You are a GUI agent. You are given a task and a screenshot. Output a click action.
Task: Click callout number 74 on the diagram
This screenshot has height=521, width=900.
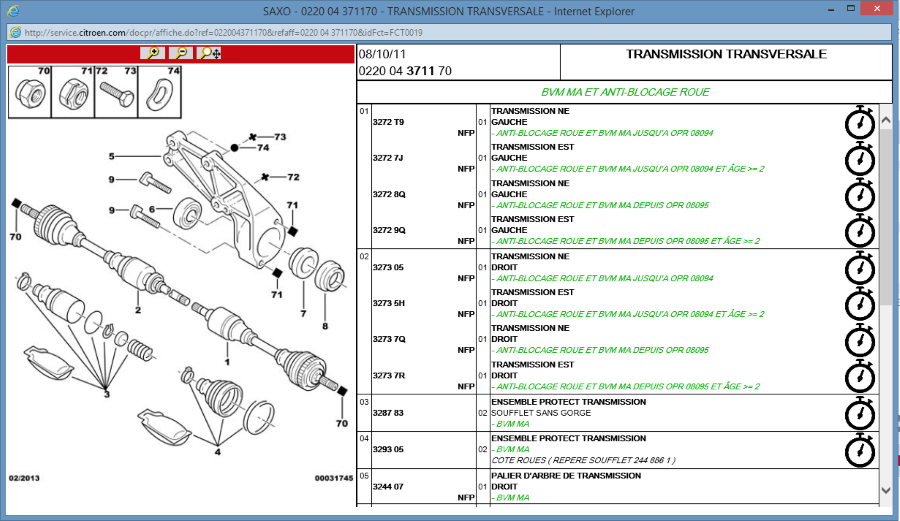click(x=263, y=147)
